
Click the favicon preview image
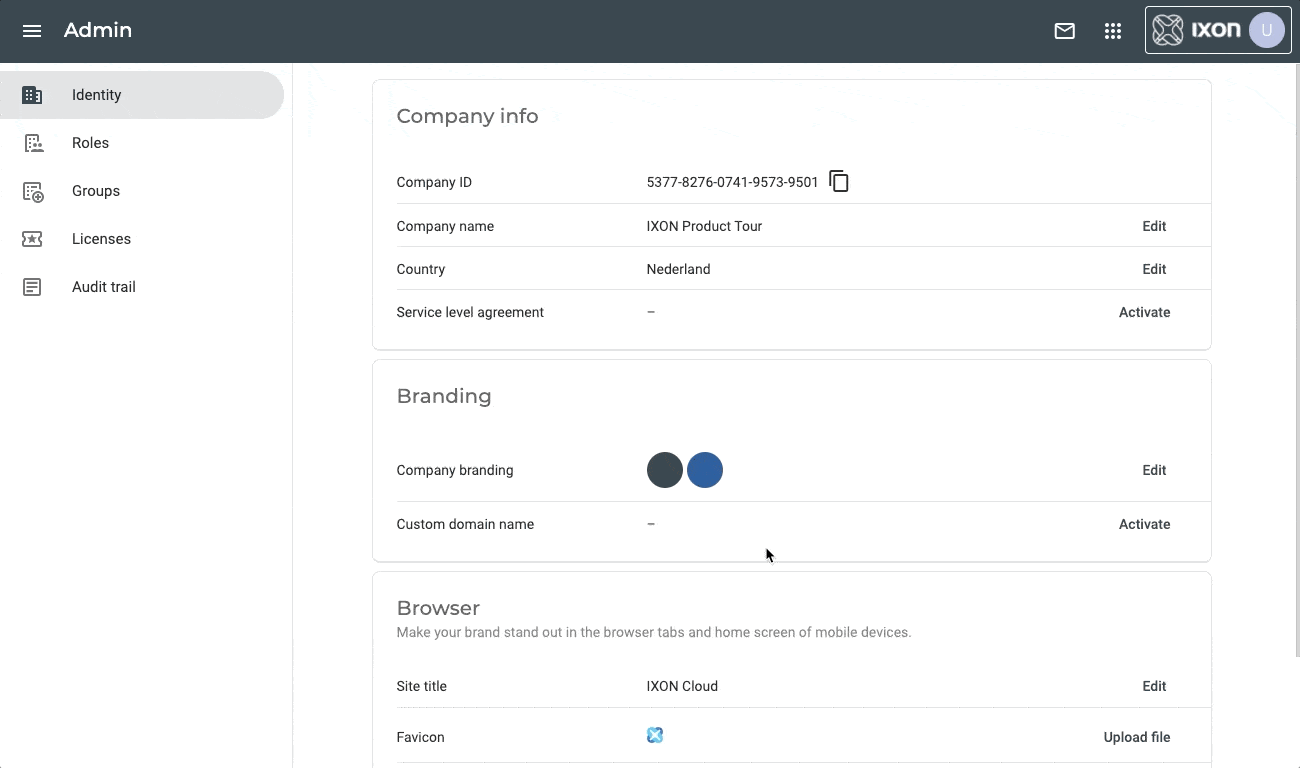click(x=655, y=735)
